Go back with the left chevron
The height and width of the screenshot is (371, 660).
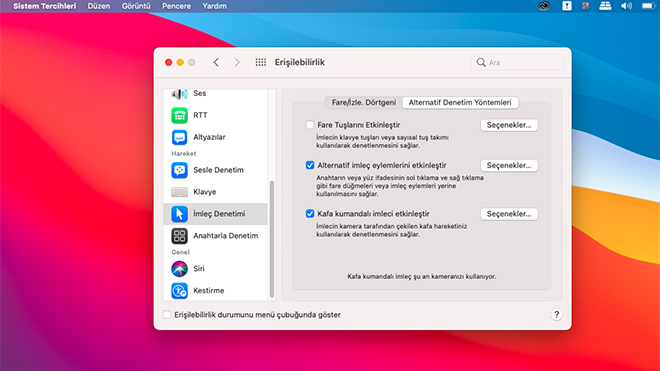pos(216,62)
